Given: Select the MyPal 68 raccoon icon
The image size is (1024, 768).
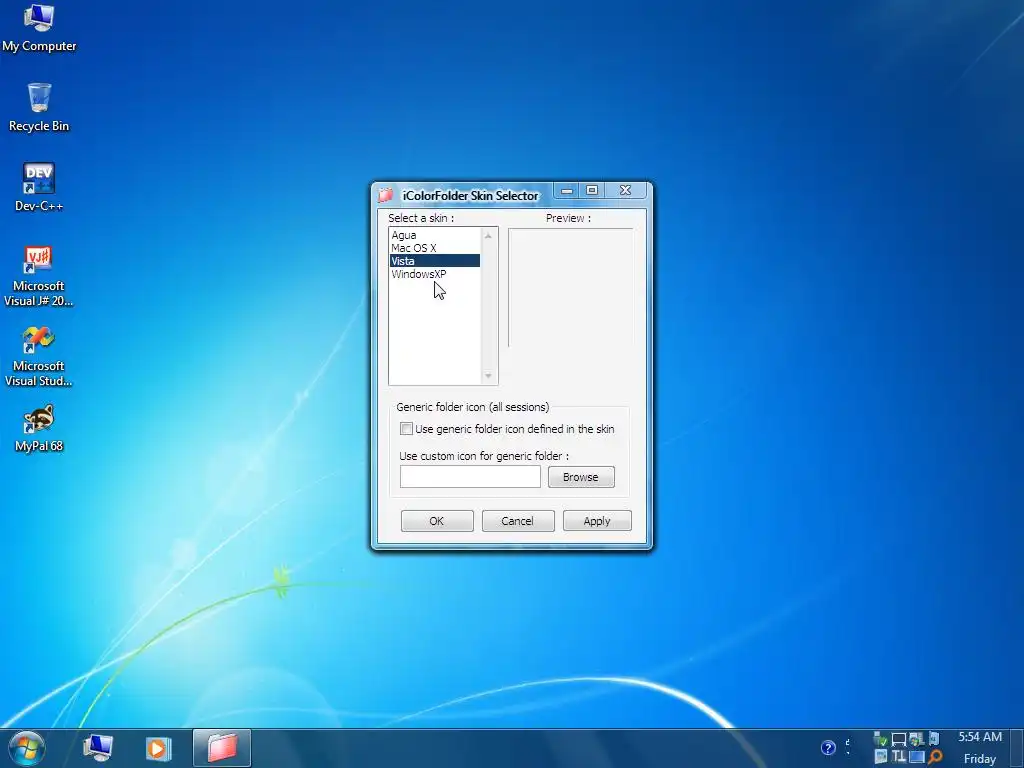Looking at the screenshot, I should pyautogui.click(x=39, y=428).
